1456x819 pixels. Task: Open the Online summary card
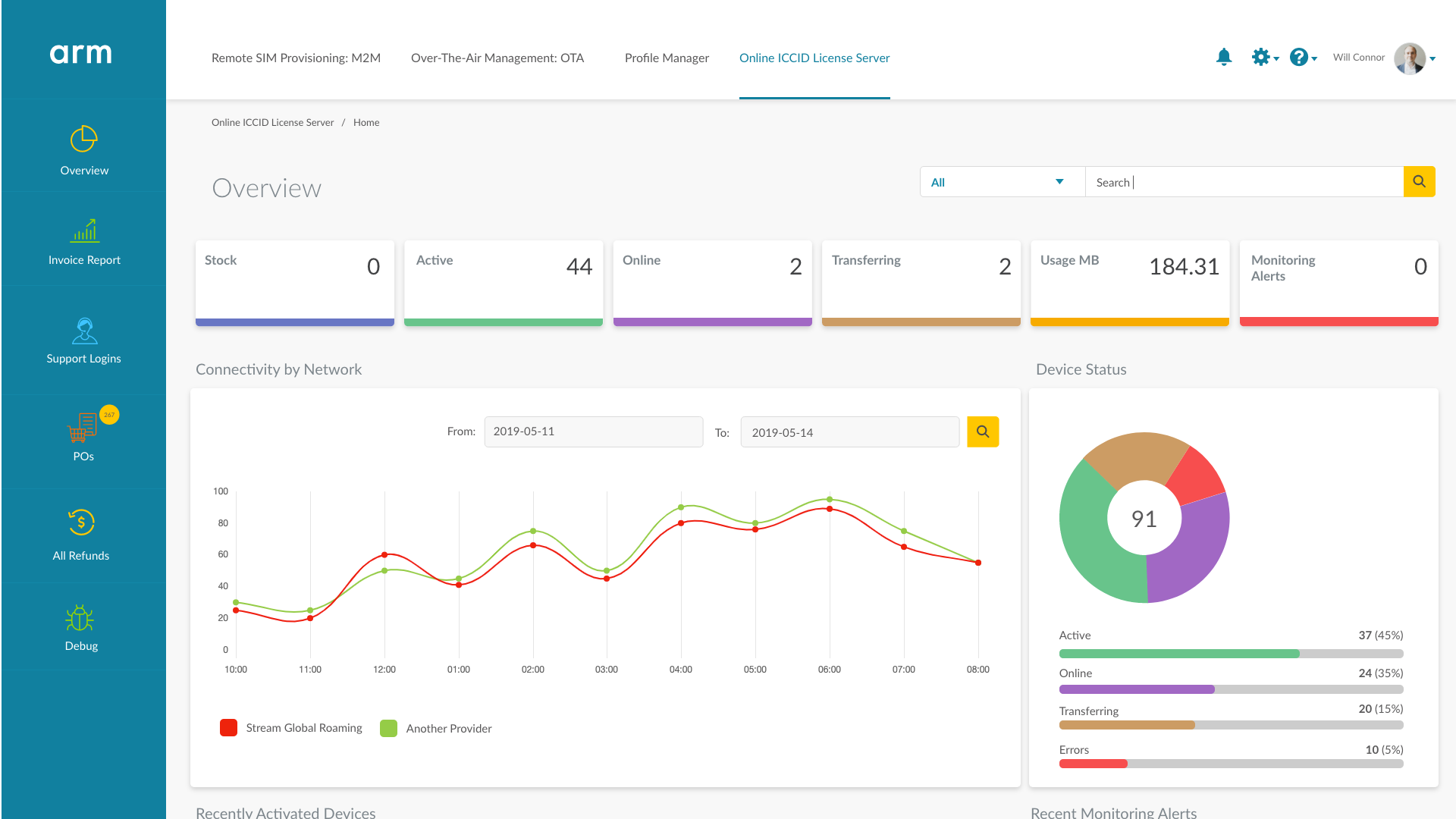pyautogui.click(x=713, y=283)
